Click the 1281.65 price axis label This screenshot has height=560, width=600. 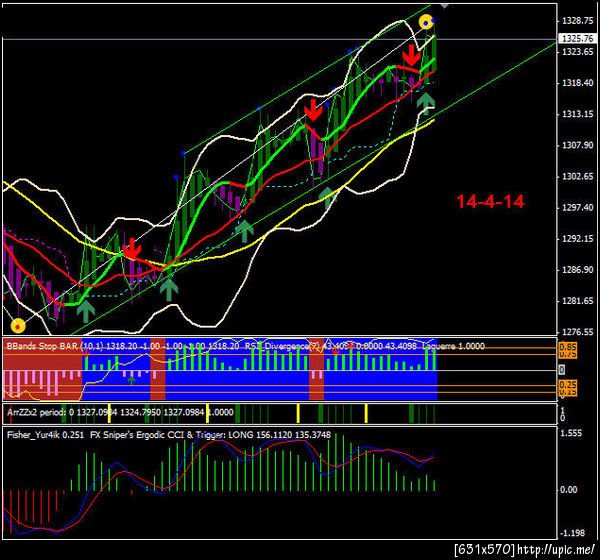coord(577,301)
